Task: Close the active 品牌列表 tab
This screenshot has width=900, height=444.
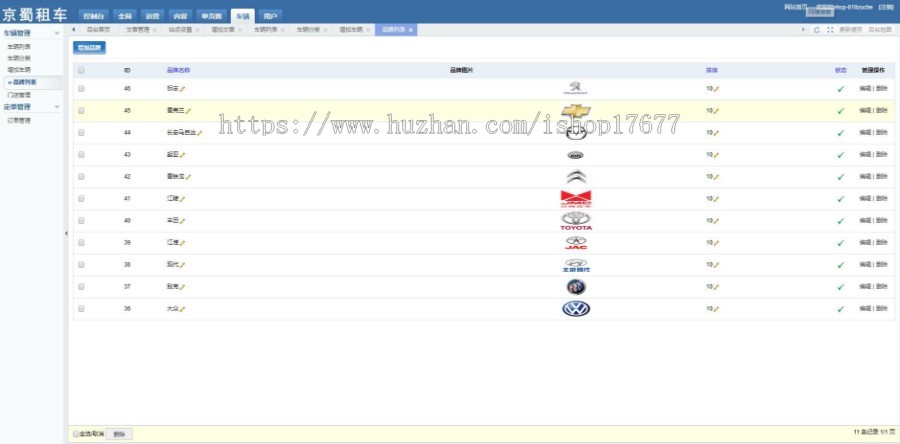Action: 410,30
